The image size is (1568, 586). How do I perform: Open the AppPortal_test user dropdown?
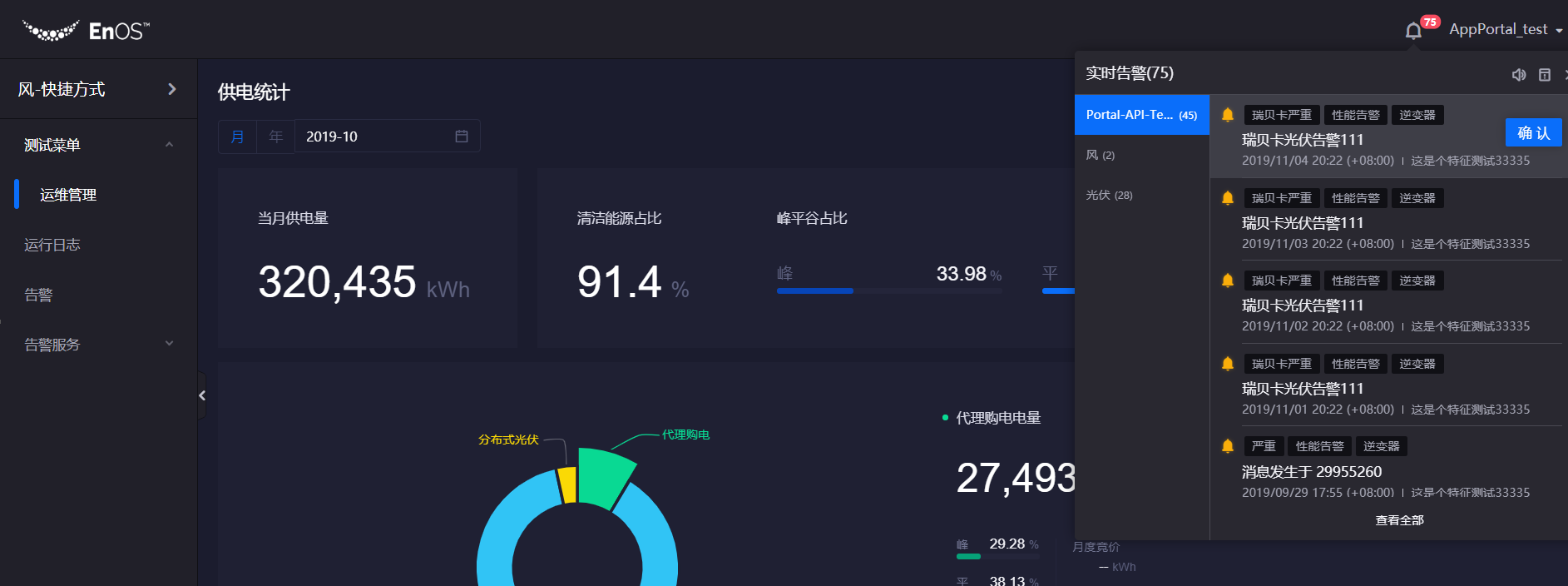point(1505,30)
